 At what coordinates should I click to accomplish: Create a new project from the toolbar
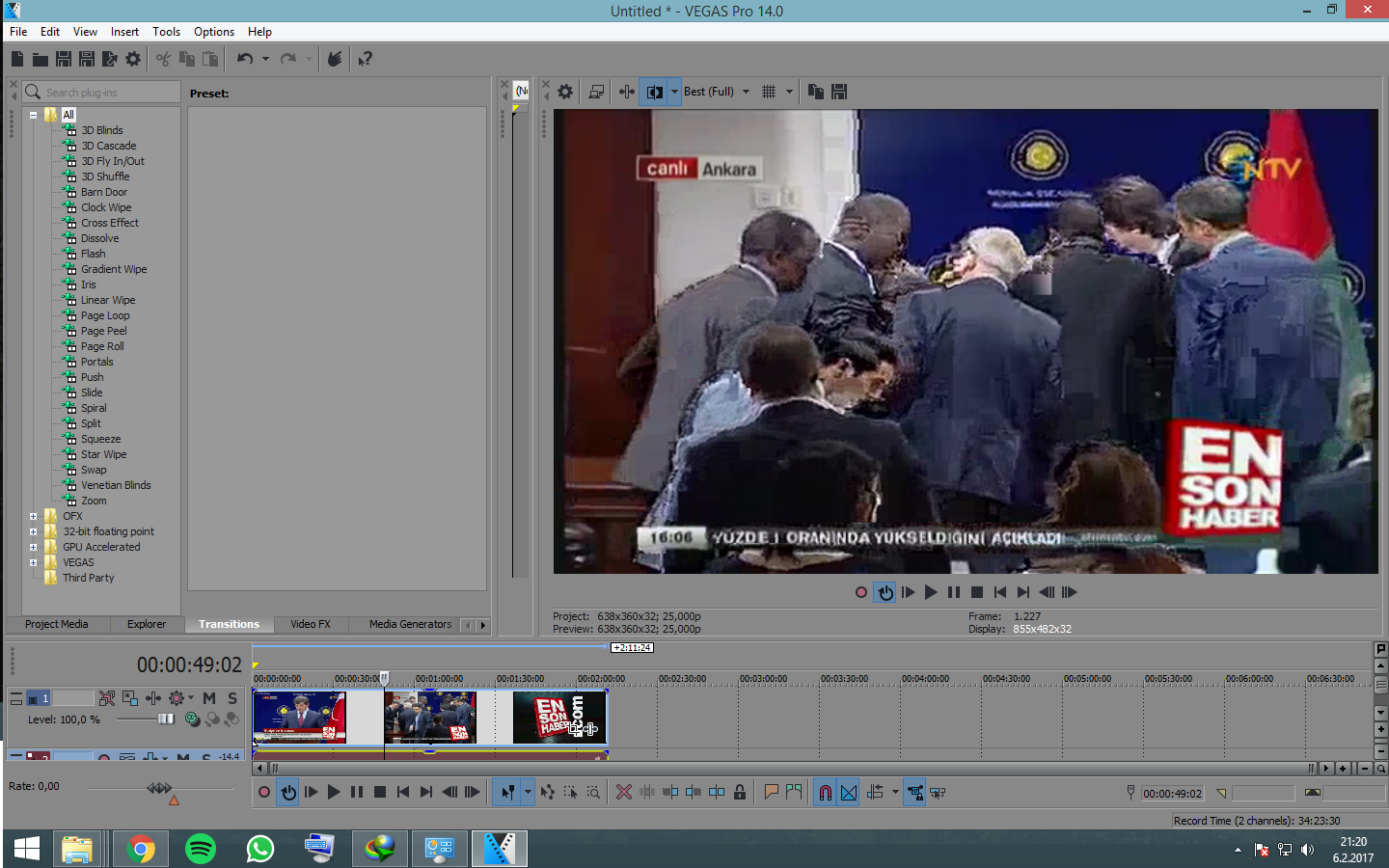17,59
